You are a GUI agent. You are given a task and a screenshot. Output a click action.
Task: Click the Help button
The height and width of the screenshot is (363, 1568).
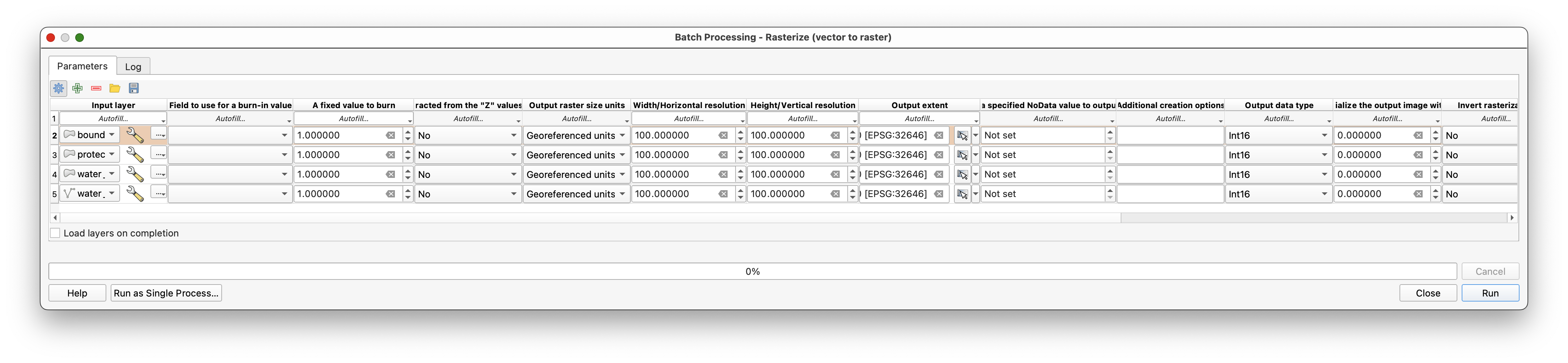pyautogui.click(x=77, y=293)
